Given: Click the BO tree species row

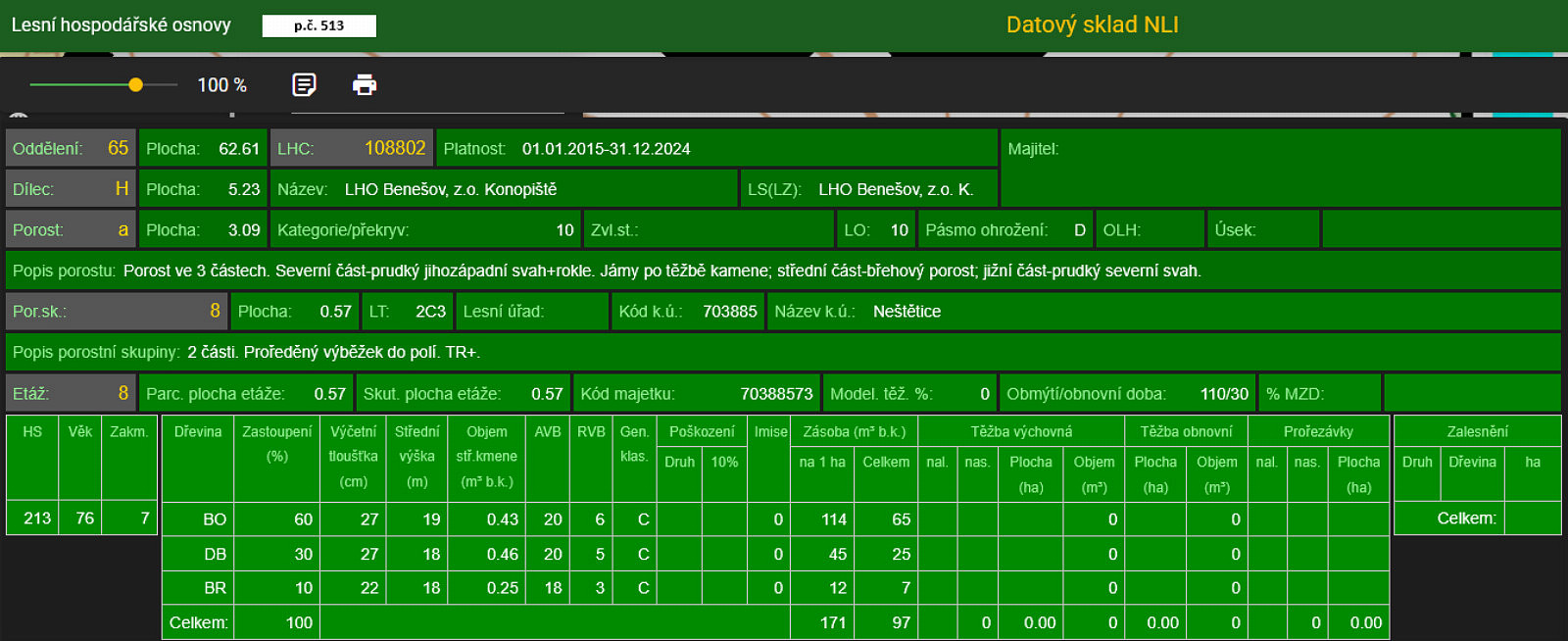Looking at the screenshot, I should pyautogui.click(x=775, y=519).
